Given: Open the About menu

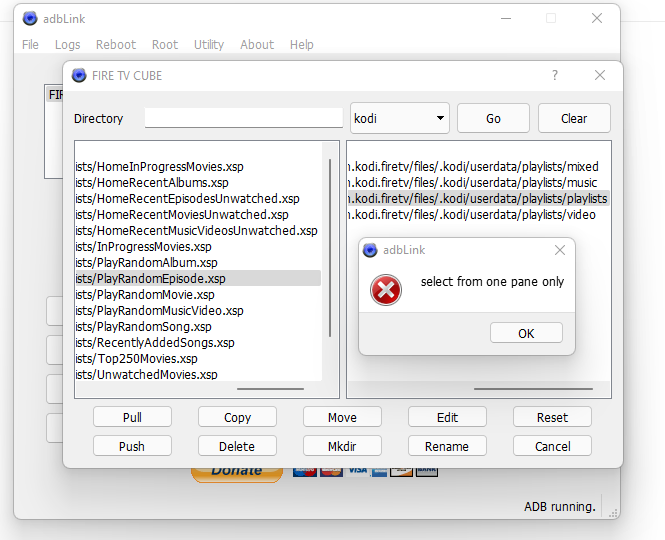Looking at the screenshot, I should coord(257,45).
